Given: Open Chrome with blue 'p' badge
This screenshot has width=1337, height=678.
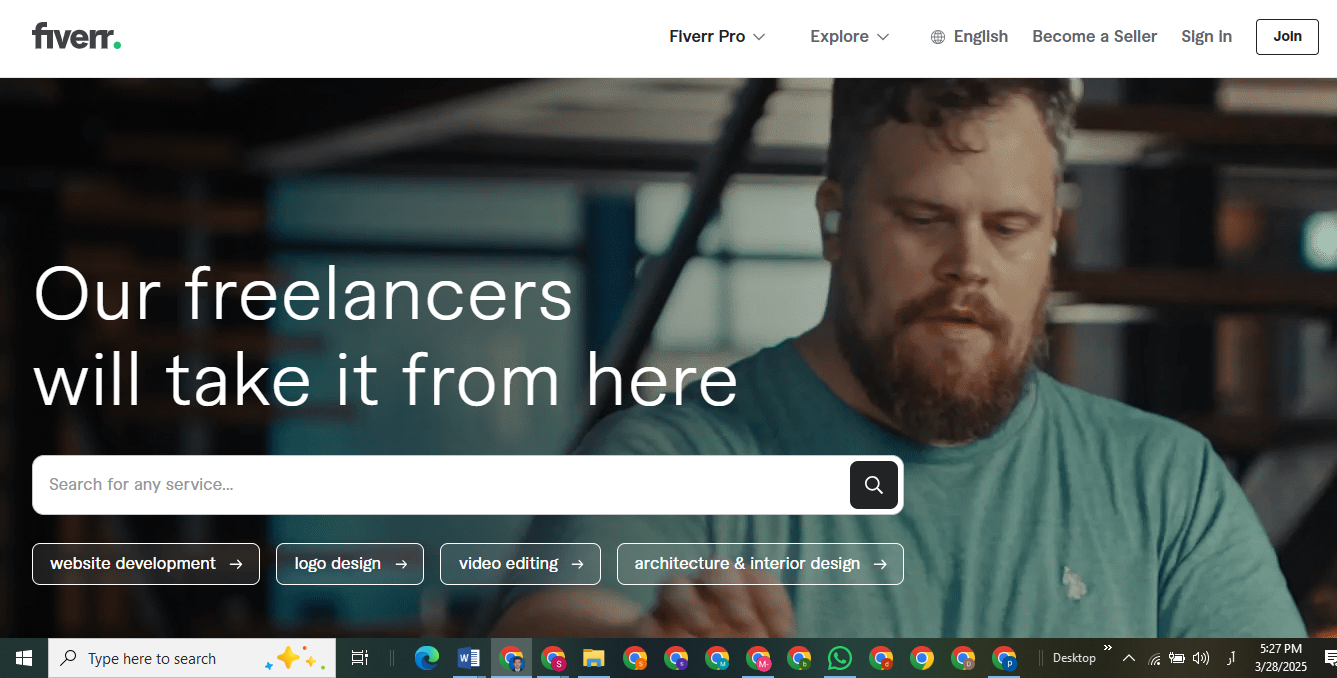Looking at the screenshot, I should tap(1004, 658).
